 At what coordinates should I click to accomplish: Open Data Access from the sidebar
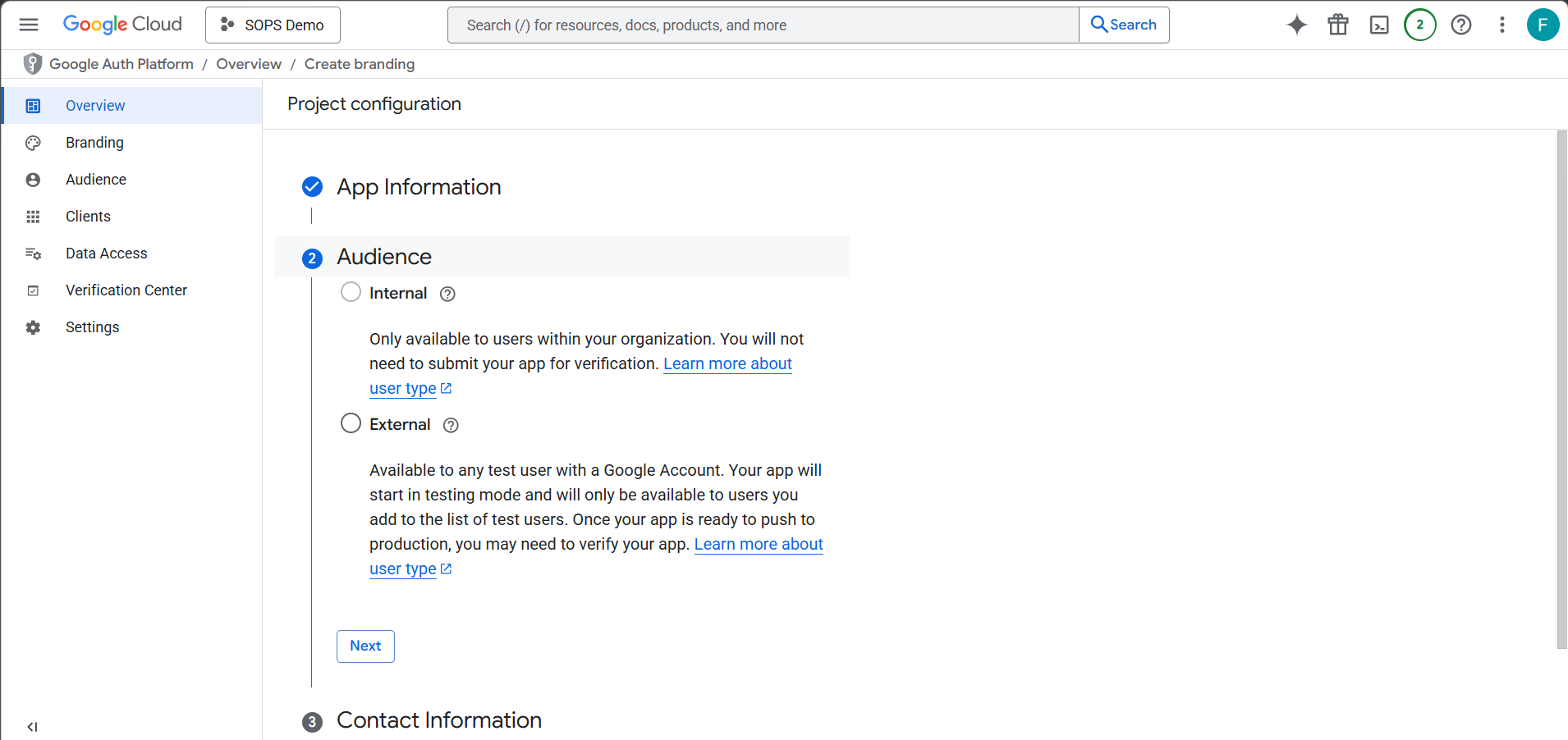point(106,253)
